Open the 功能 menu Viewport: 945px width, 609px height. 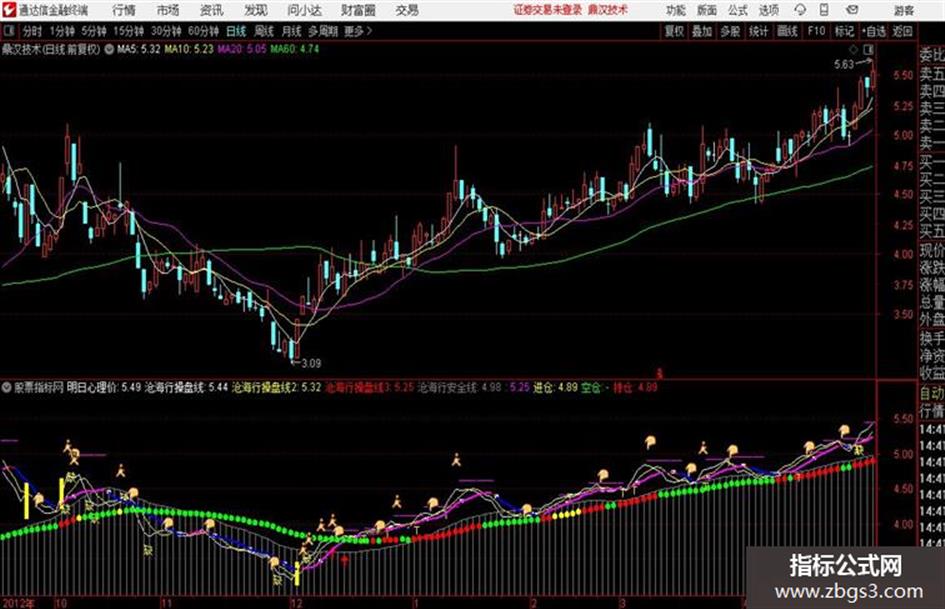click(676, 10)
